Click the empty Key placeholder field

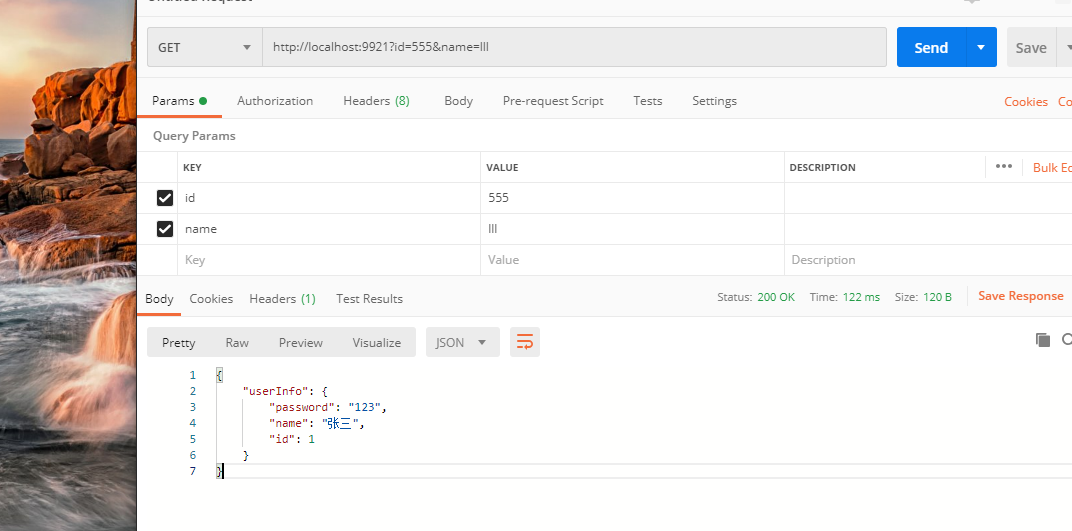[329, 260]
